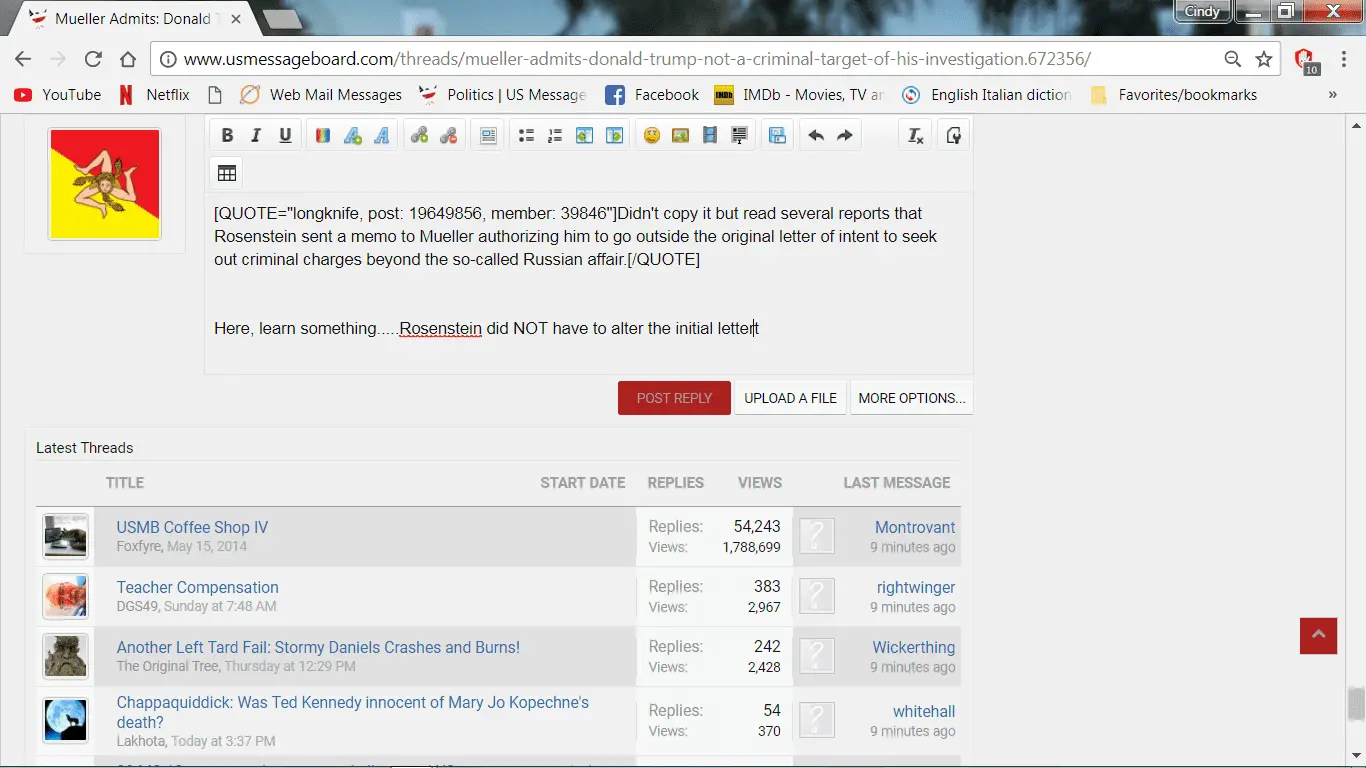Viewport: 1366px width, 768px height.
Task: Insert a table into the post
Action: coord(227,173)
